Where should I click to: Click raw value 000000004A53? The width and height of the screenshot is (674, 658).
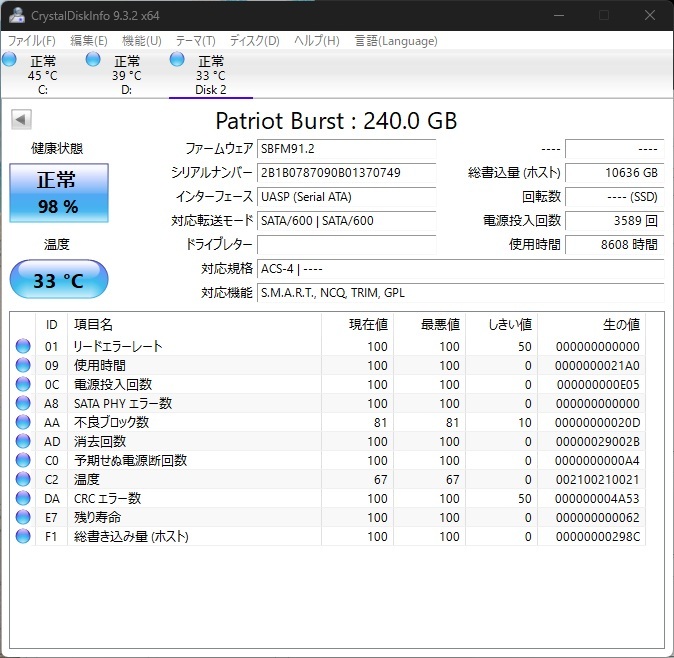(x=597, y=498)
